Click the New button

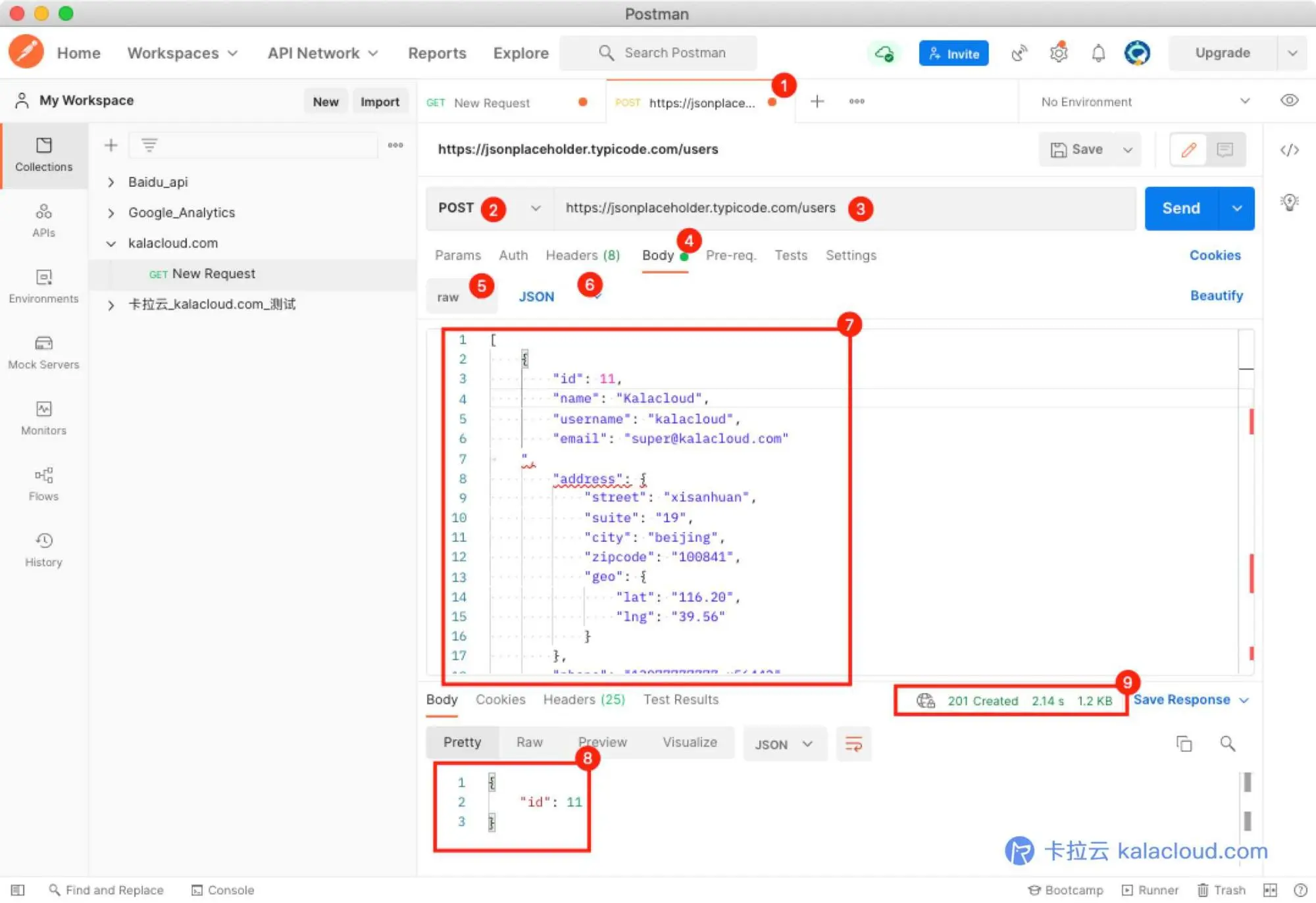pos(326,101)
